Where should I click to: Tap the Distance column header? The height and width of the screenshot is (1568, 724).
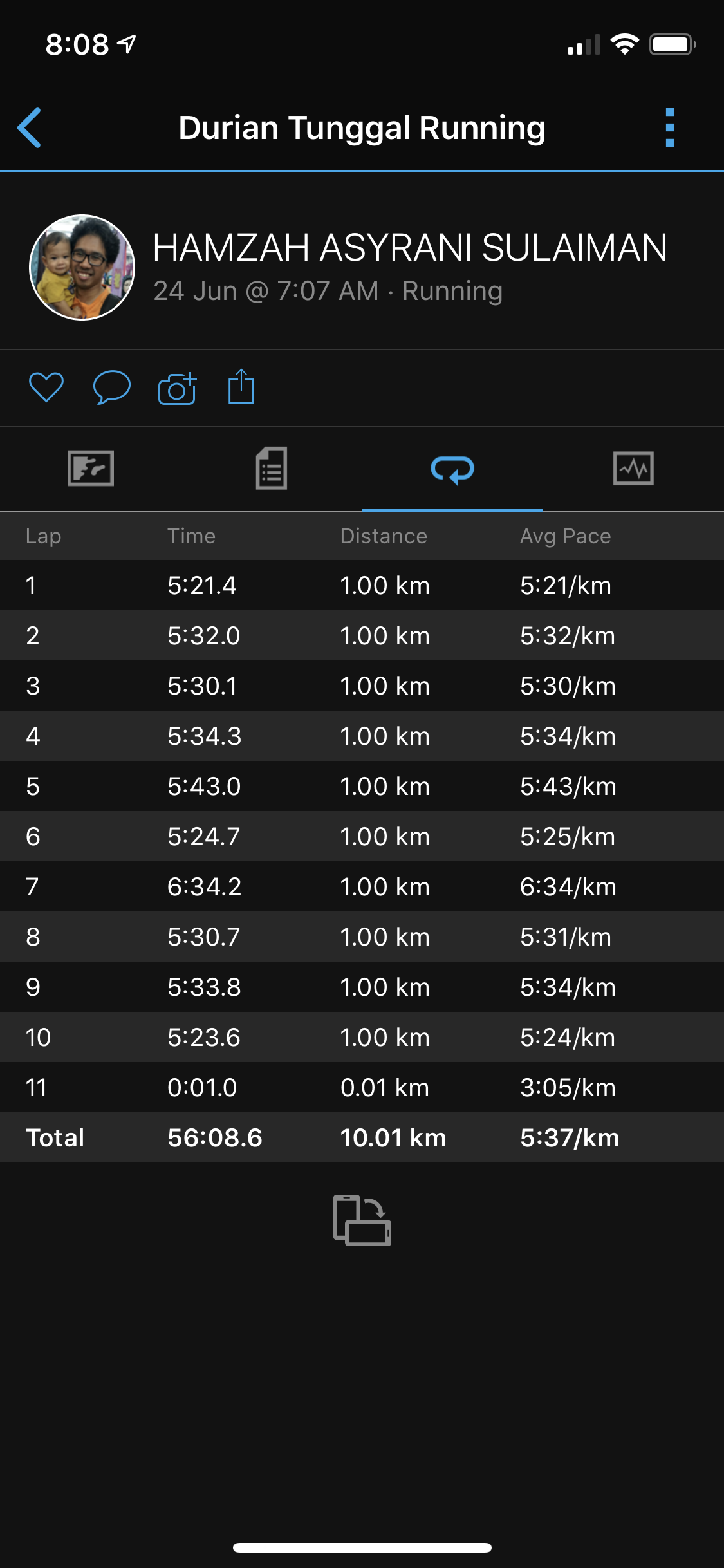coord(384,536)
